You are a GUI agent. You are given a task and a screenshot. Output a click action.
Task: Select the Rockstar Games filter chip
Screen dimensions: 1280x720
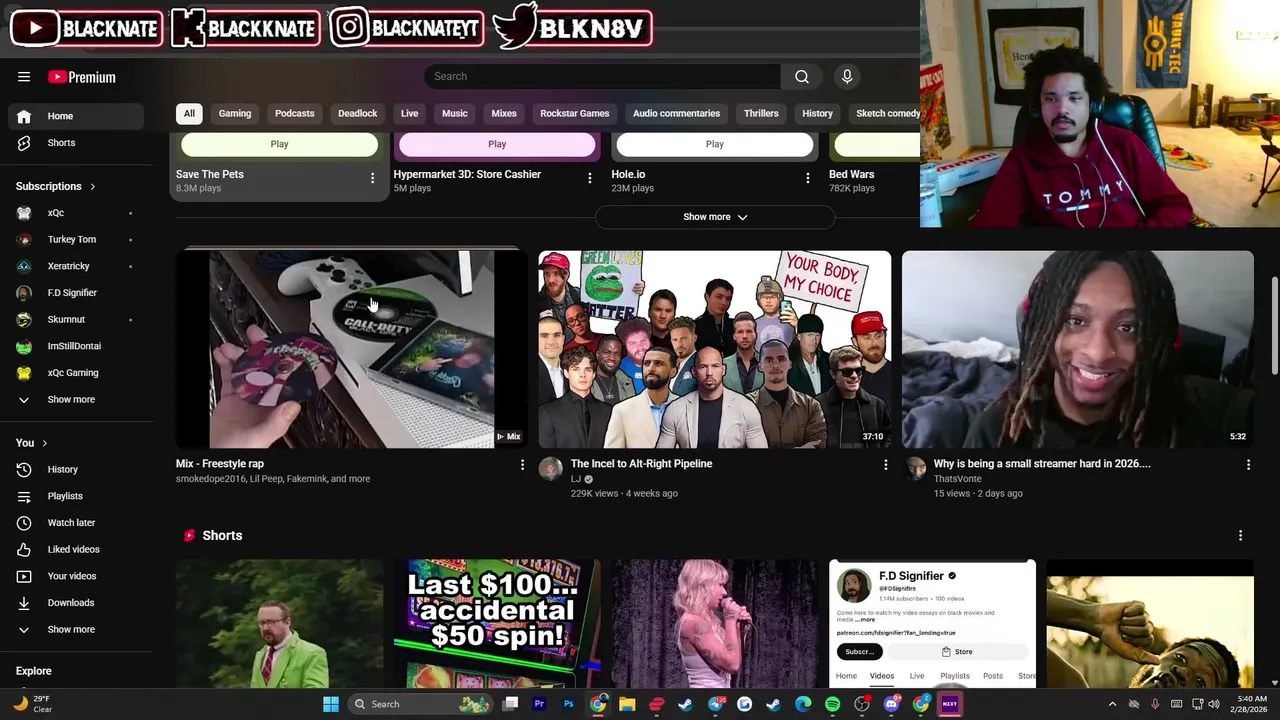tap(575, 114)
